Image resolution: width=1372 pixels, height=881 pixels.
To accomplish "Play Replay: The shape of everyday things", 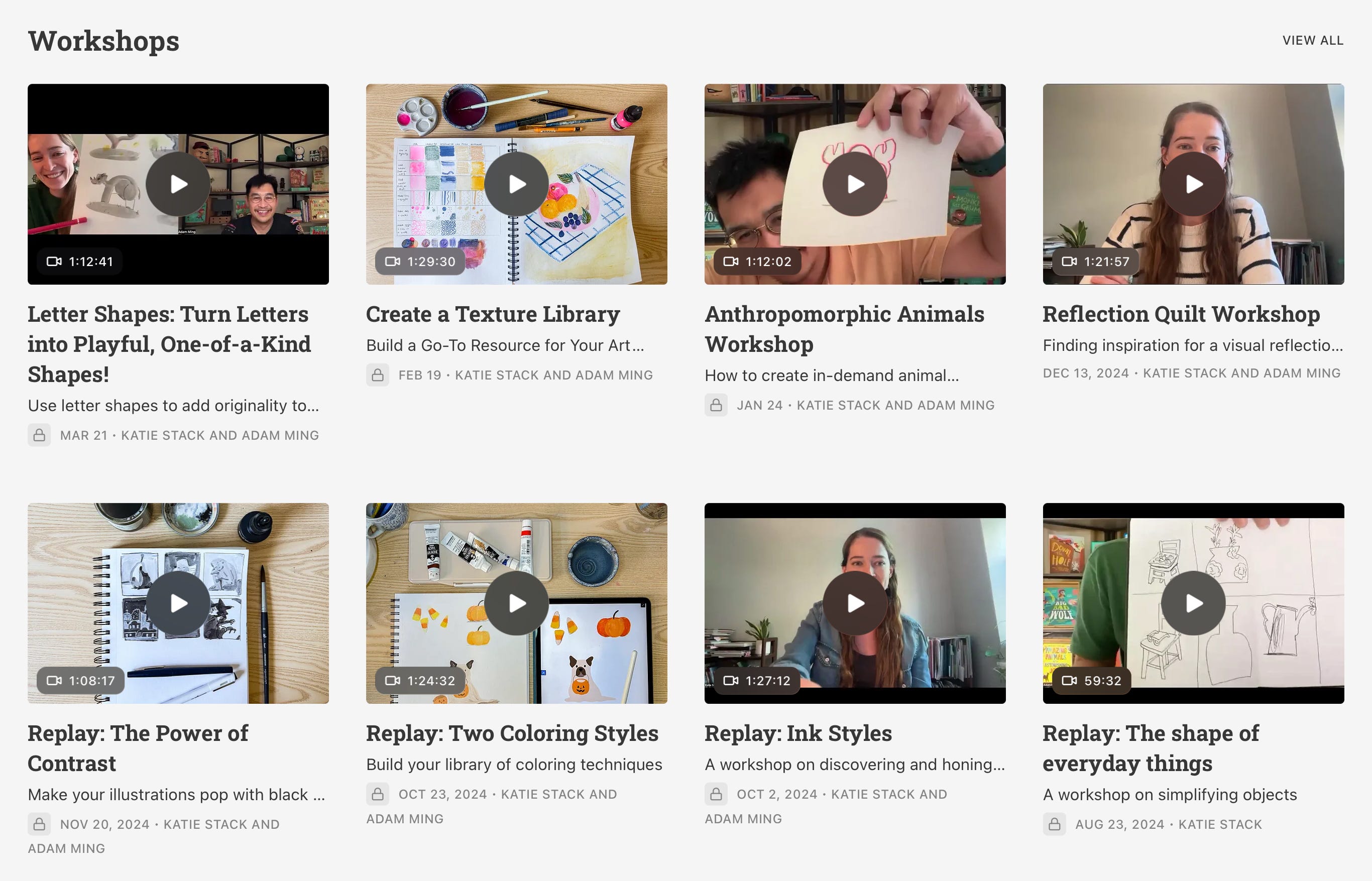I will (1193, 603).
